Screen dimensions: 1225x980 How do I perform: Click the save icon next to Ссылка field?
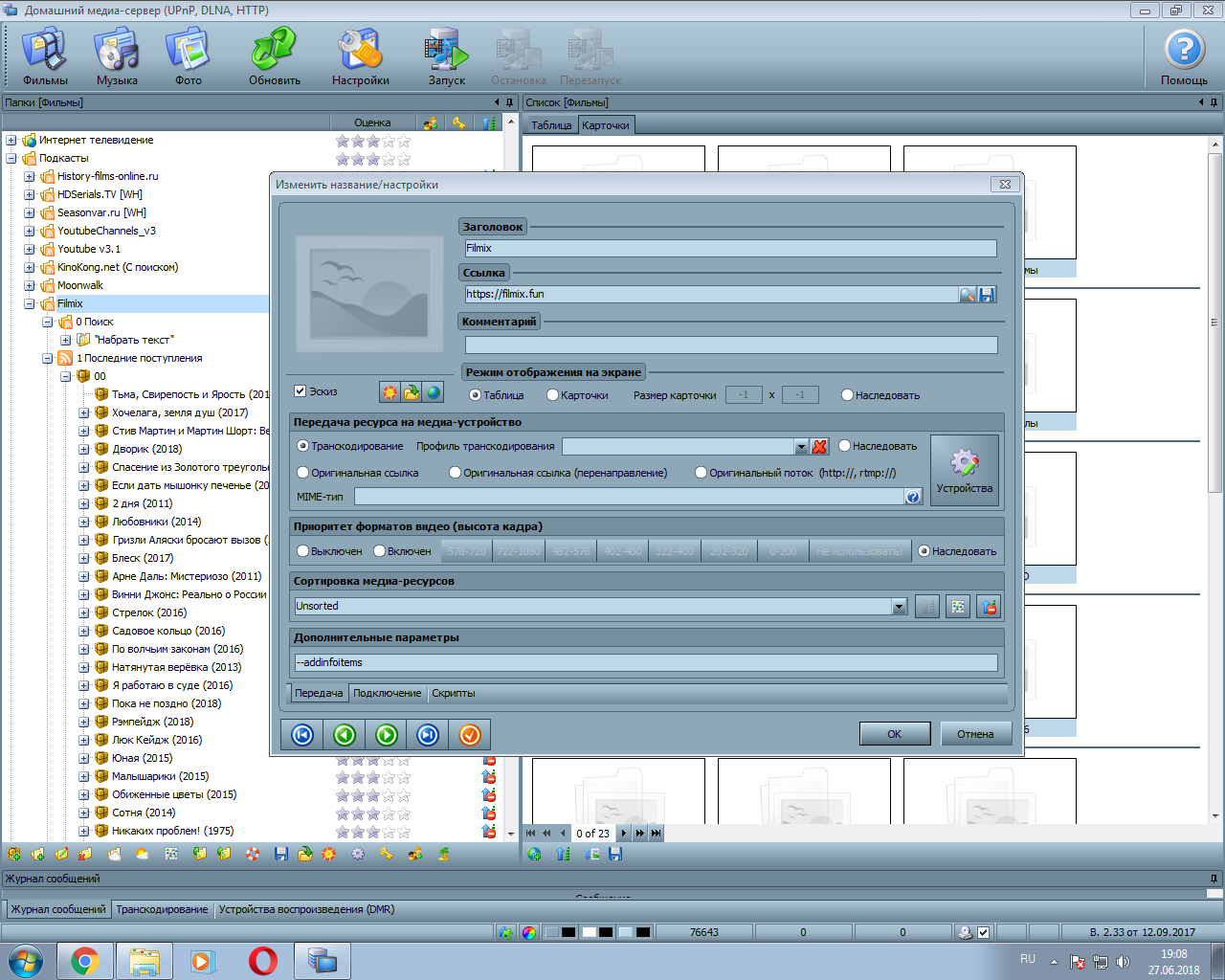click(988, 295)
